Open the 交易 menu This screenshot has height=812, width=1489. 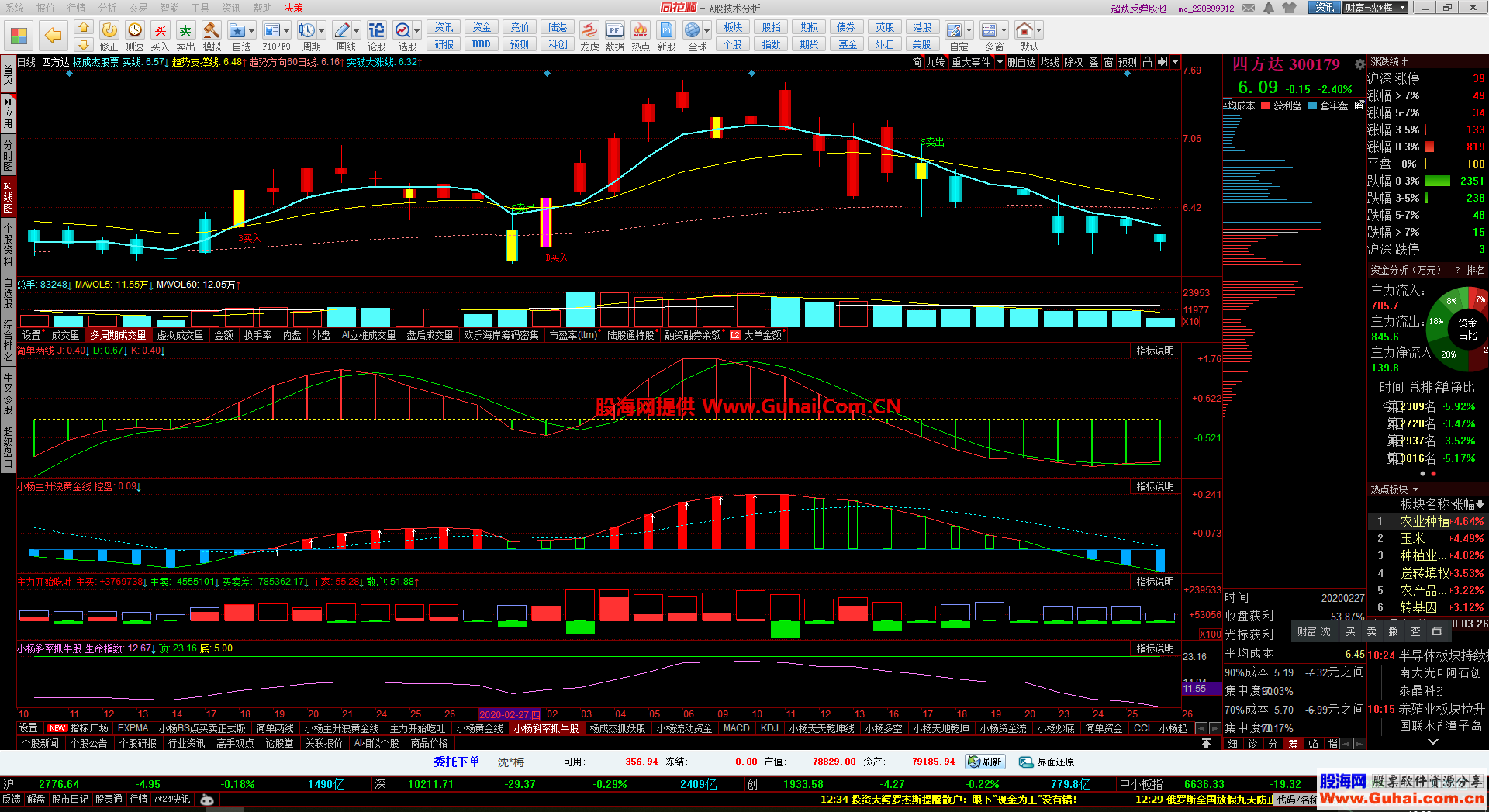point(138,8)
